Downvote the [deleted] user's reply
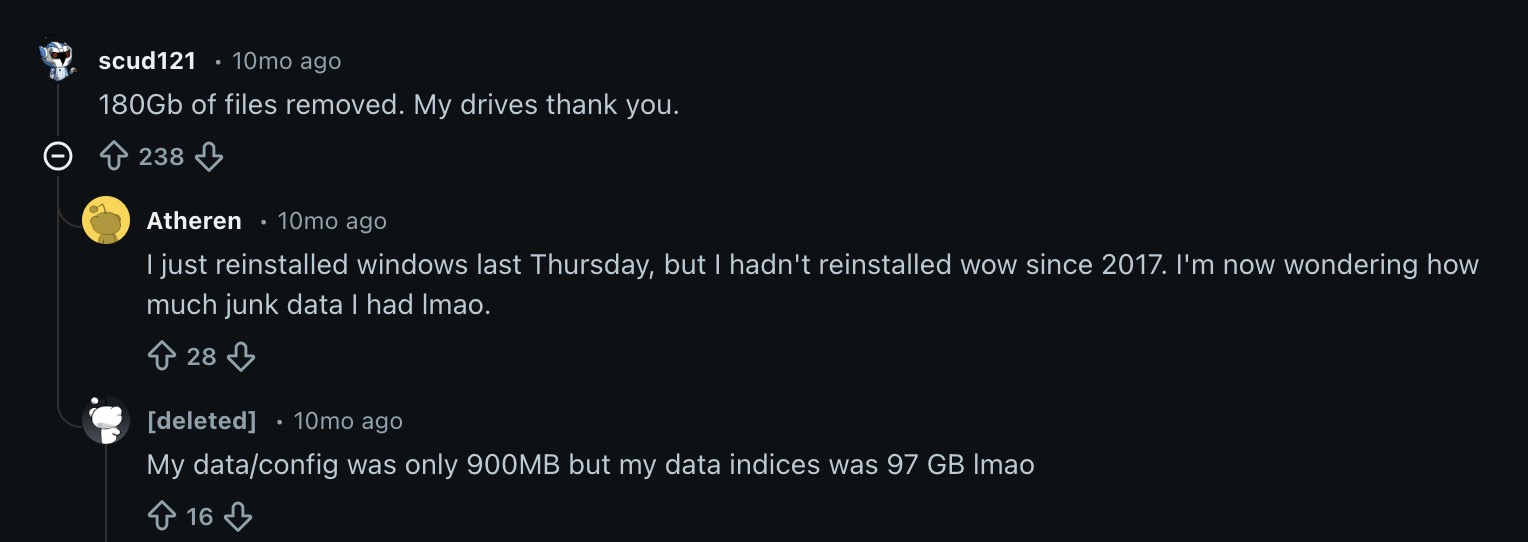This screenshot has width=1528, height=542. (x=237, y=516)
